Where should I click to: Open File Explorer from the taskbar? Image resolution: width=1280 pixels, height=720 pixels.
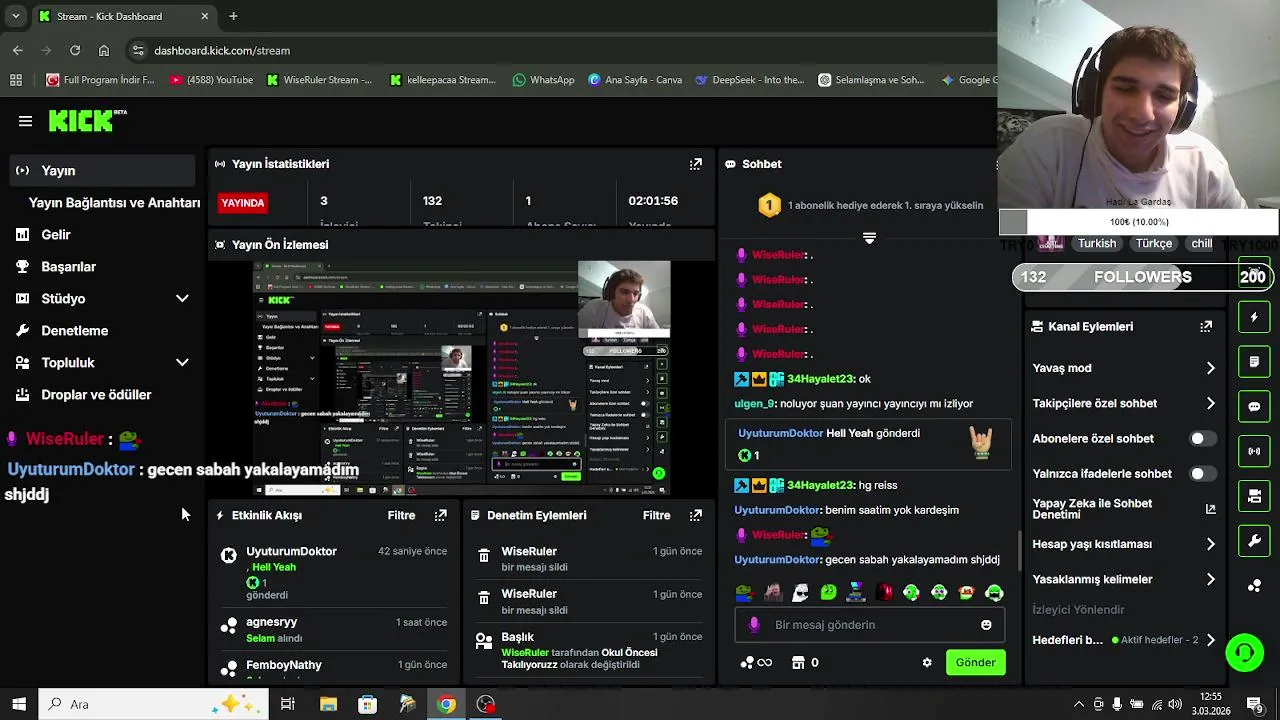tap(328, 705)
